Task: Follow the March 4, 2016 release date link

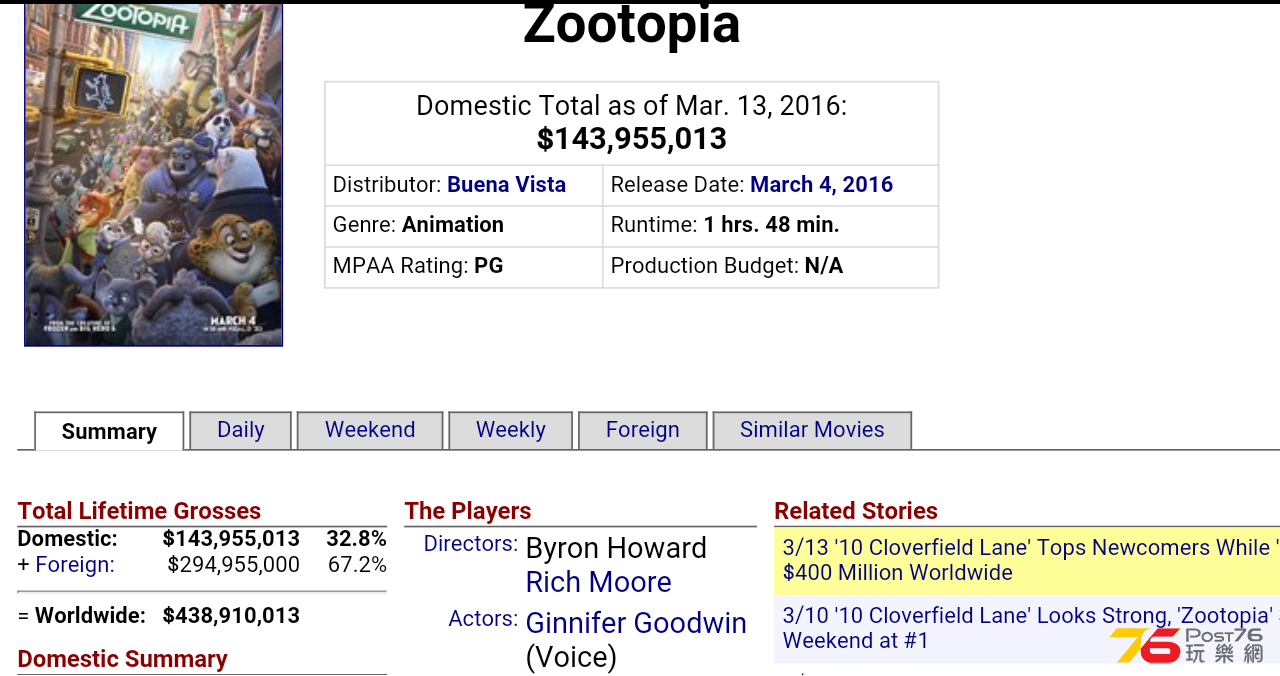Action: tap(821, 185)
